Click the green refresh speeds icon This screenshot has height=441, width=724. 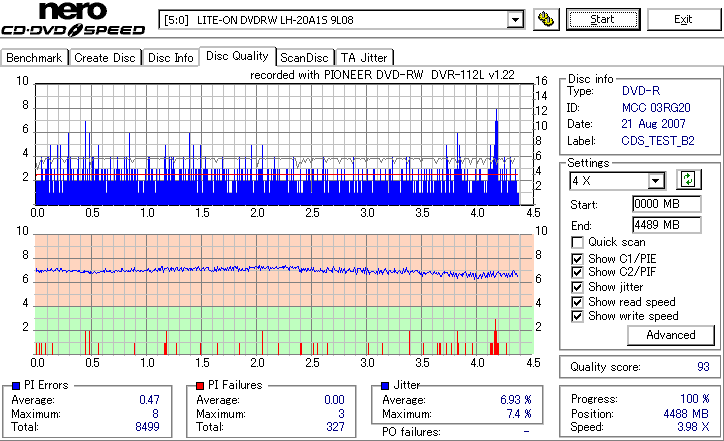click(x=688, y=179)
